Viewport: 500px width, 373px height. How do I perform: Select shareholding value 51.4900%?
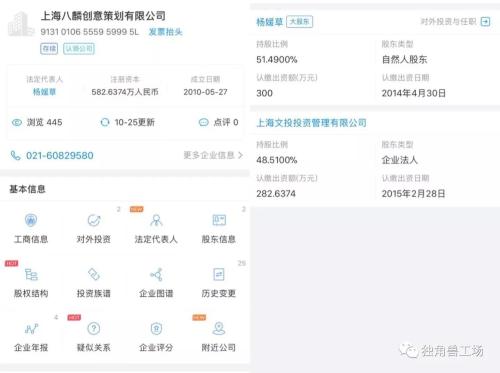277,60
